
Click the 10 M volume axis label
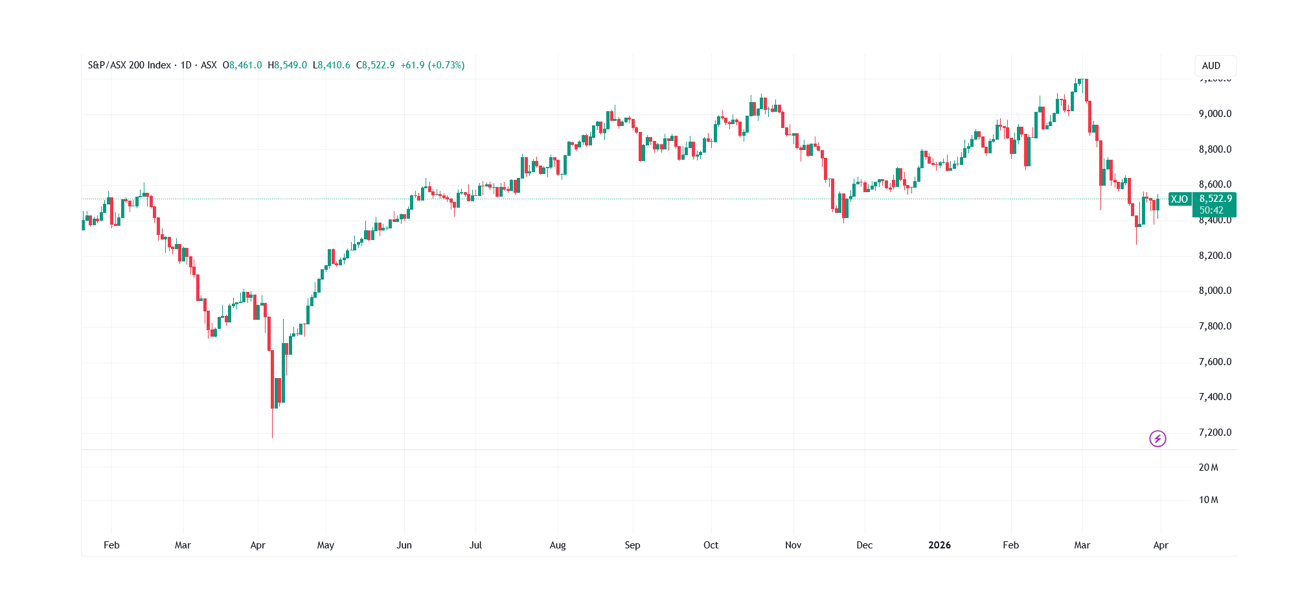[x=1208, y=500]
